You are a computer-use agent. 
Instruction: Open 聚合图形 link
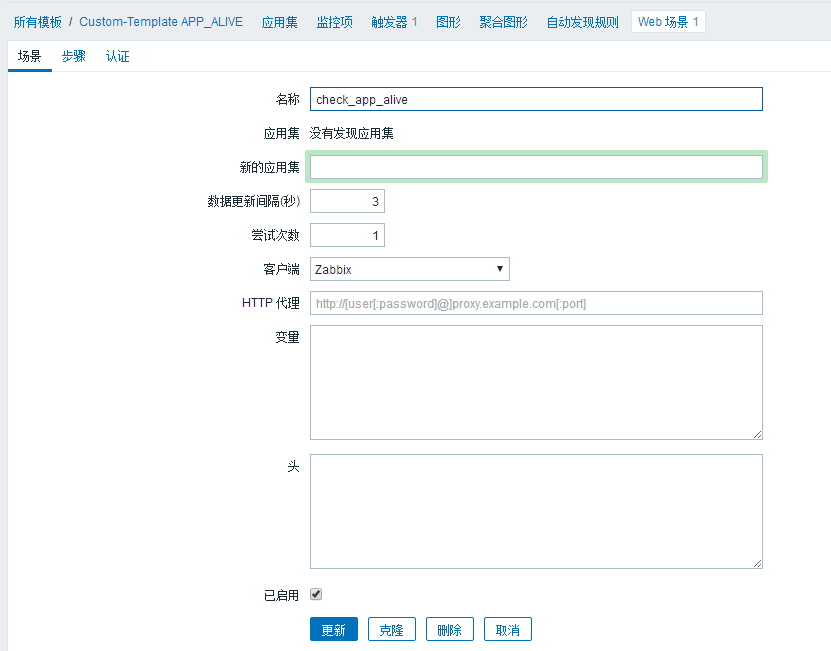[503, 22]
